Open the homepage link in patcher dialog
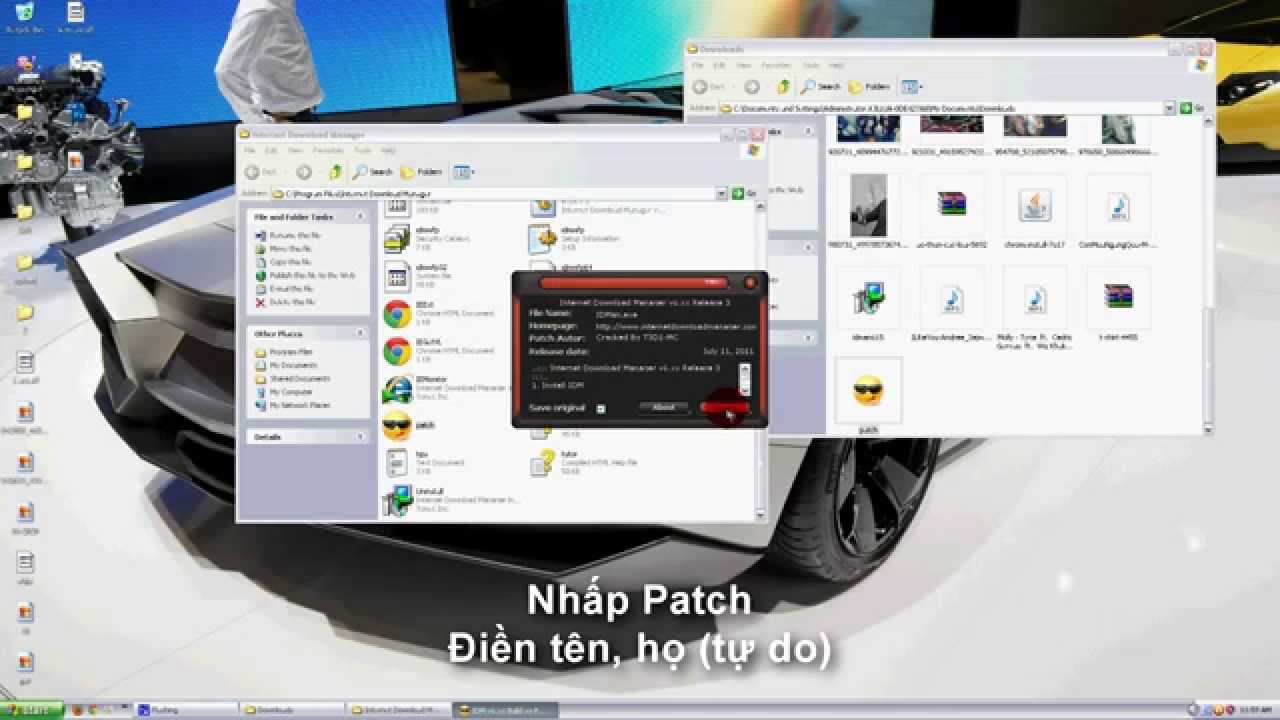Screen dimensions: 1280x720 676,326
